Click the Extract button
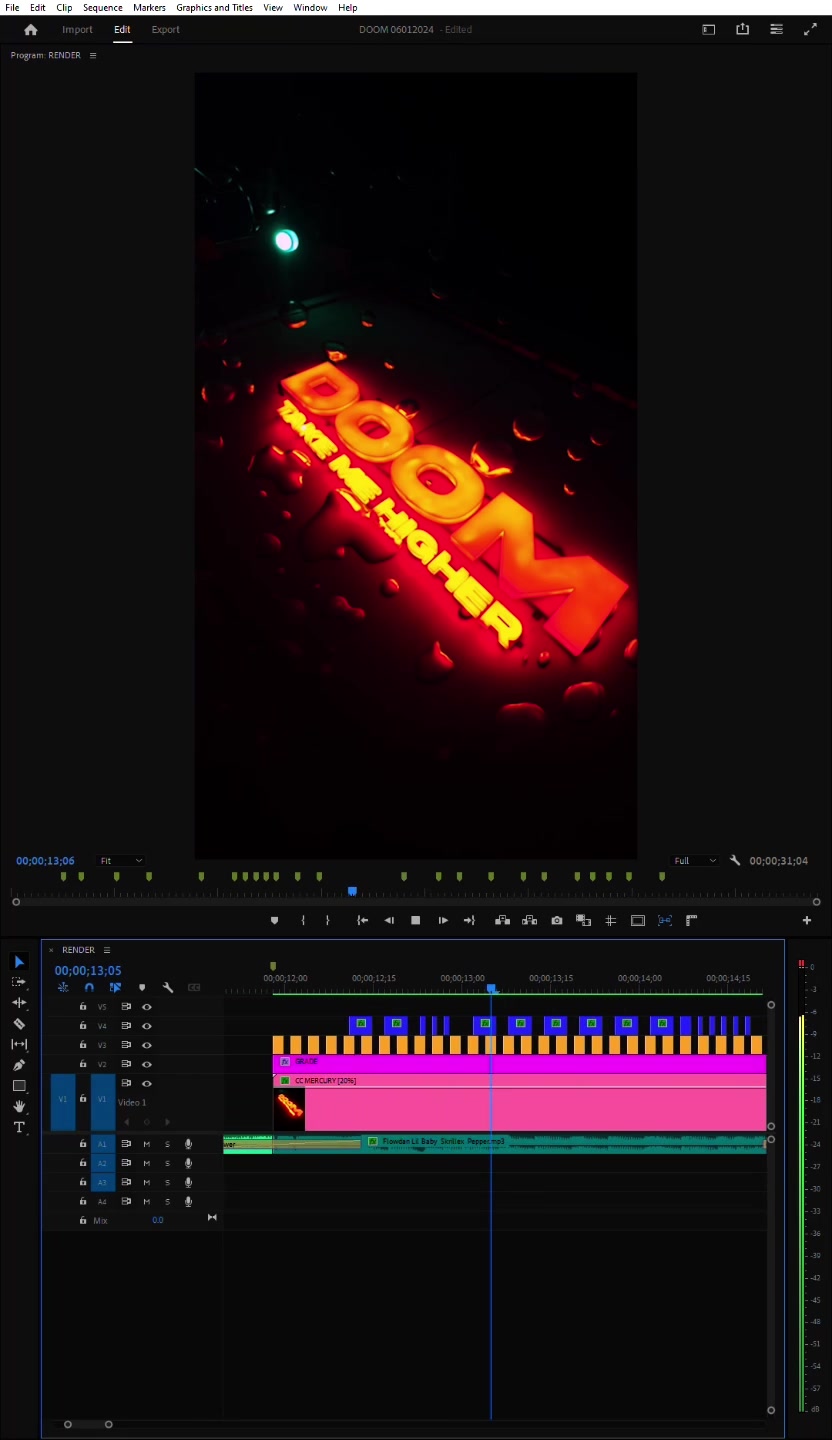This screenshot has width=832, height=1440. coord(530,920)
